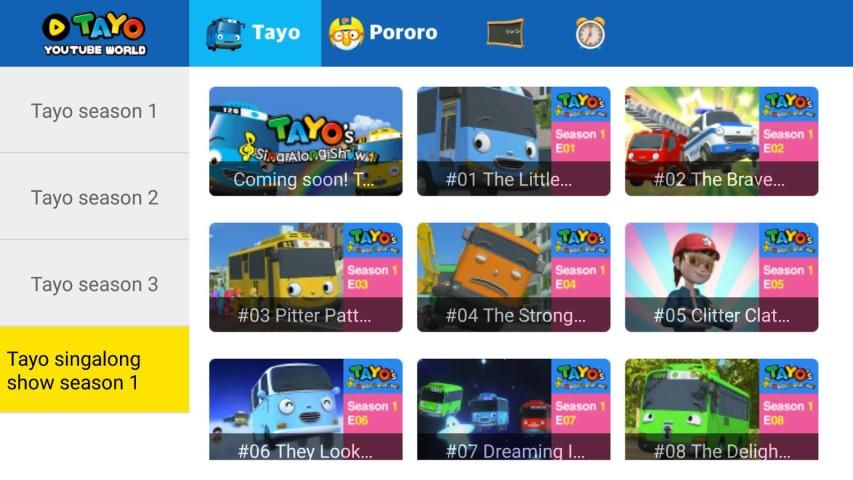The image size is (853, 480).
Task: Play #08 The Deligh... episode
Action: 721,409
